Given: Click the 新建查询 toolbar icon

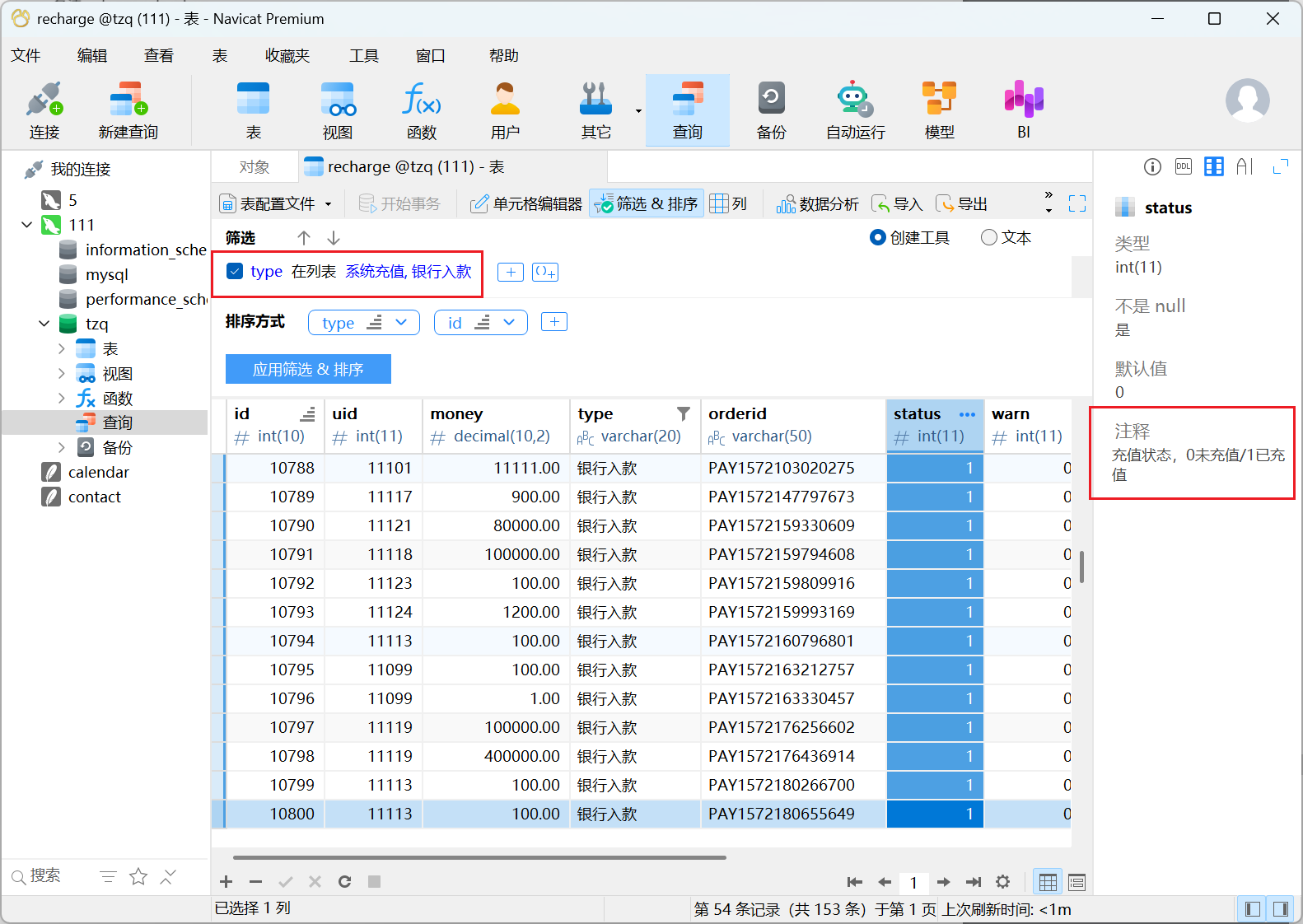Looking at the screenshot, I should click(128, 110).
